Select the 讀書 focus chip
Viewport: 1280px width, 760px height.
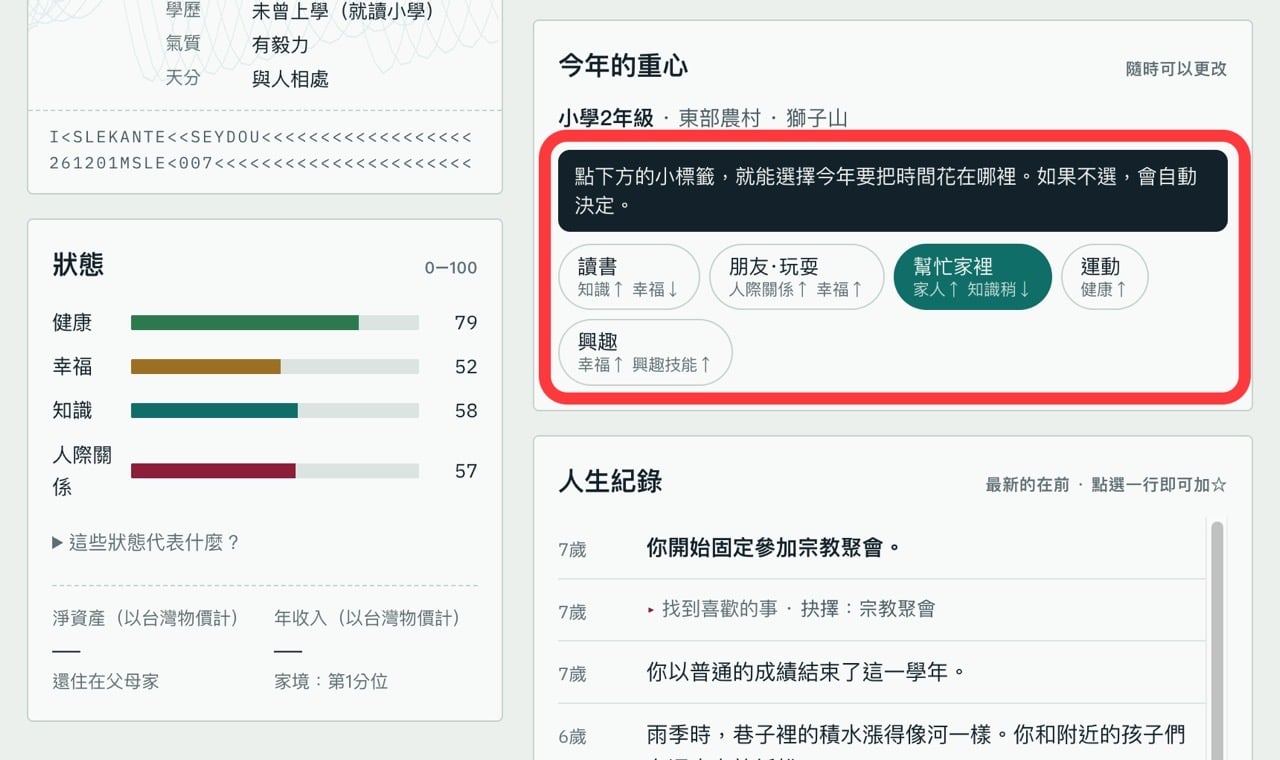point(628,277)
